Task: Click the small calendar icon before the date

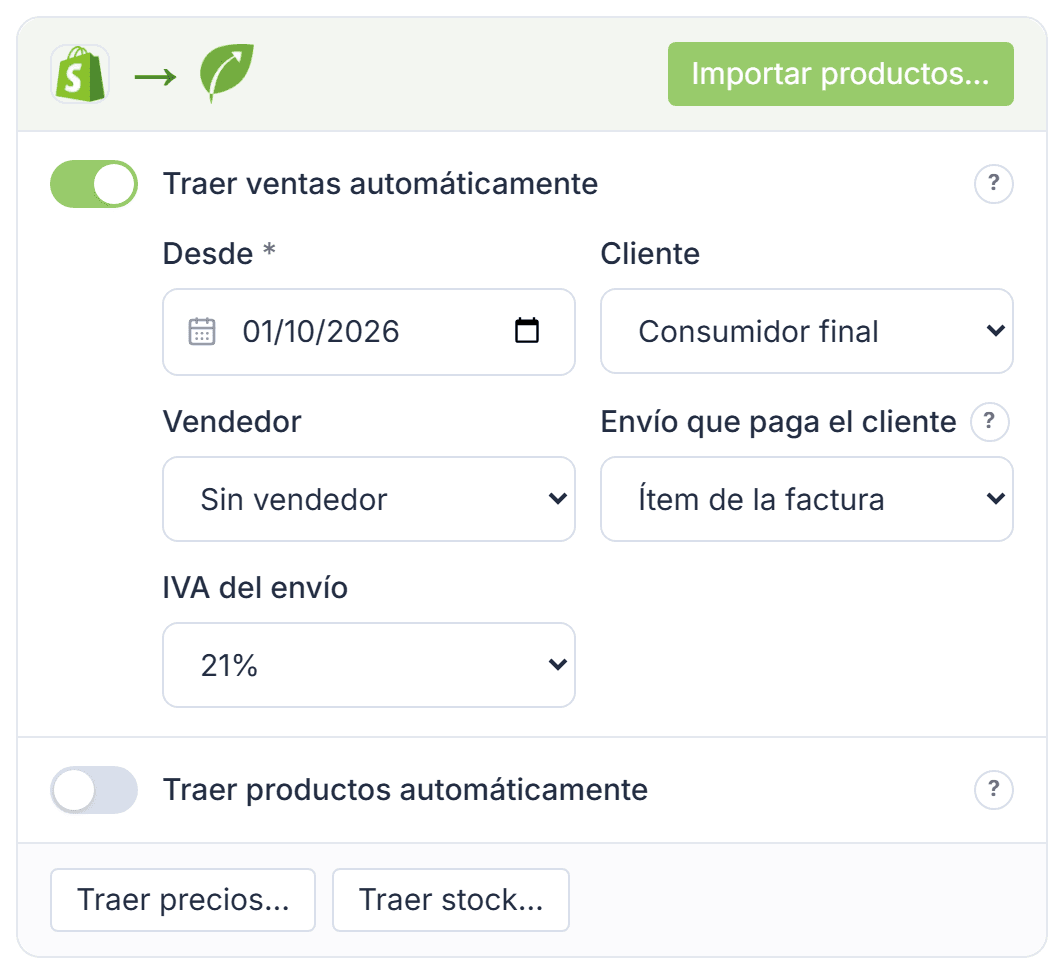Action: [x=202, y=332]
